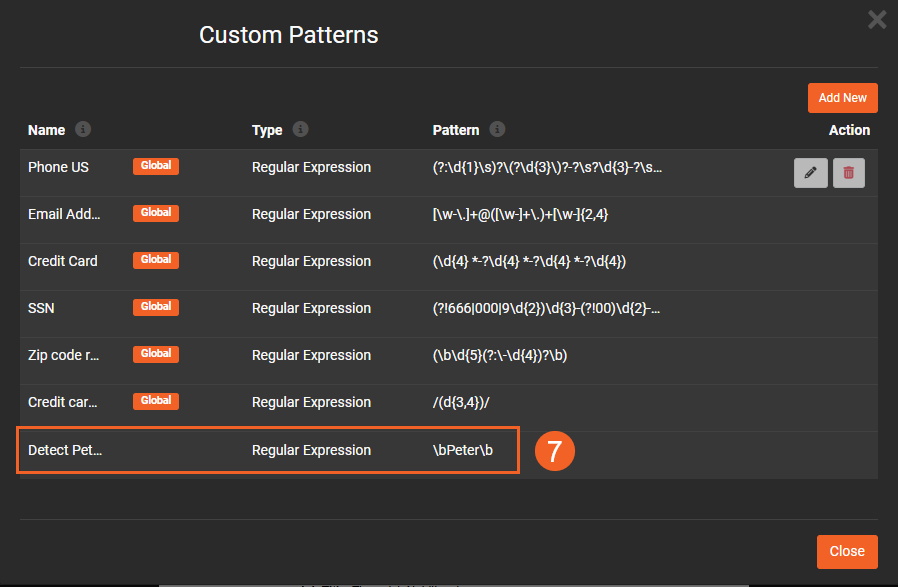Click the info icon next to Type
Image resolution: width=898 pixels, height=587 pixels.
tap(300, 130)
